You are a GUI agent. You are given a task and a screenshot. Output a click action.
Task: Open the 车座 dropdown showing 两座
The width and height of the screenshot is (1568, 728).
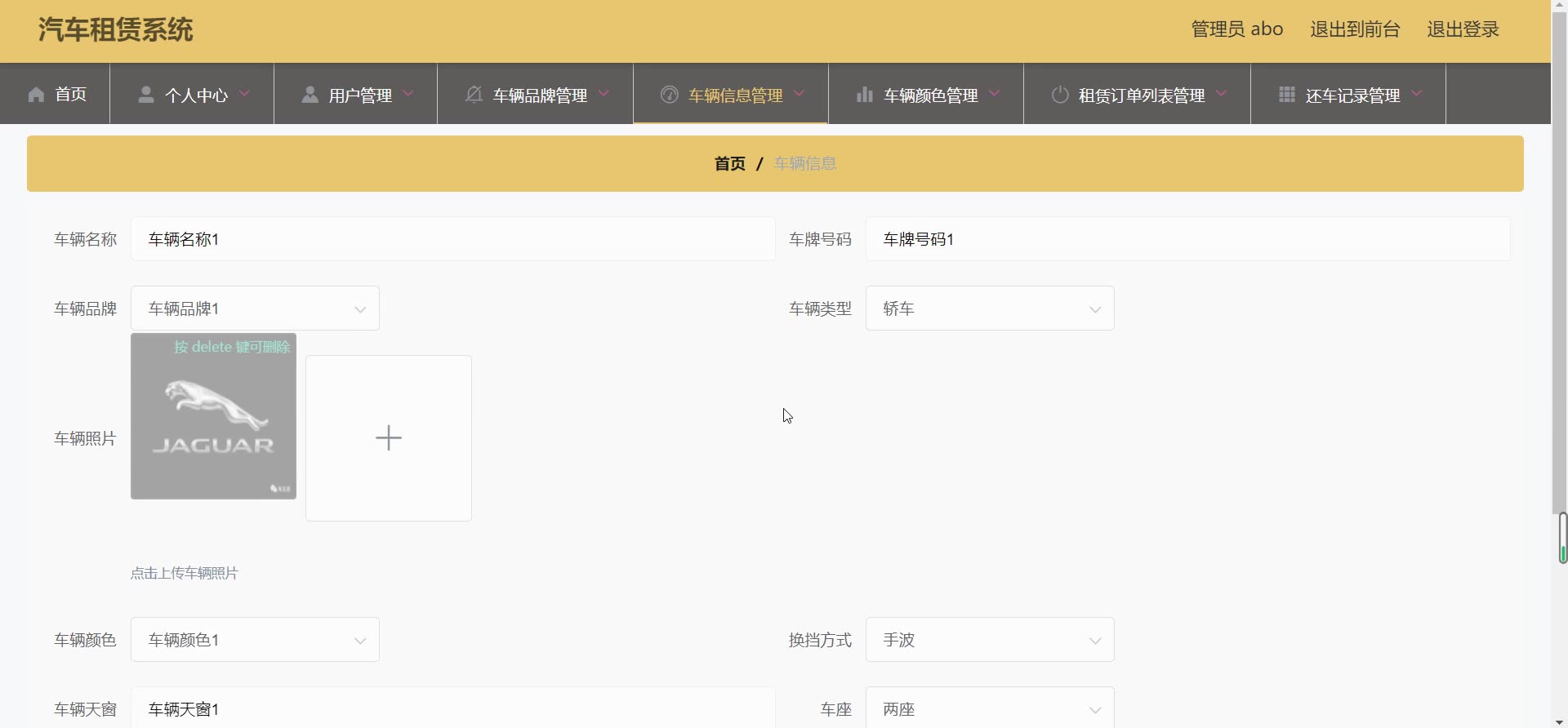(x=990, y=708)
